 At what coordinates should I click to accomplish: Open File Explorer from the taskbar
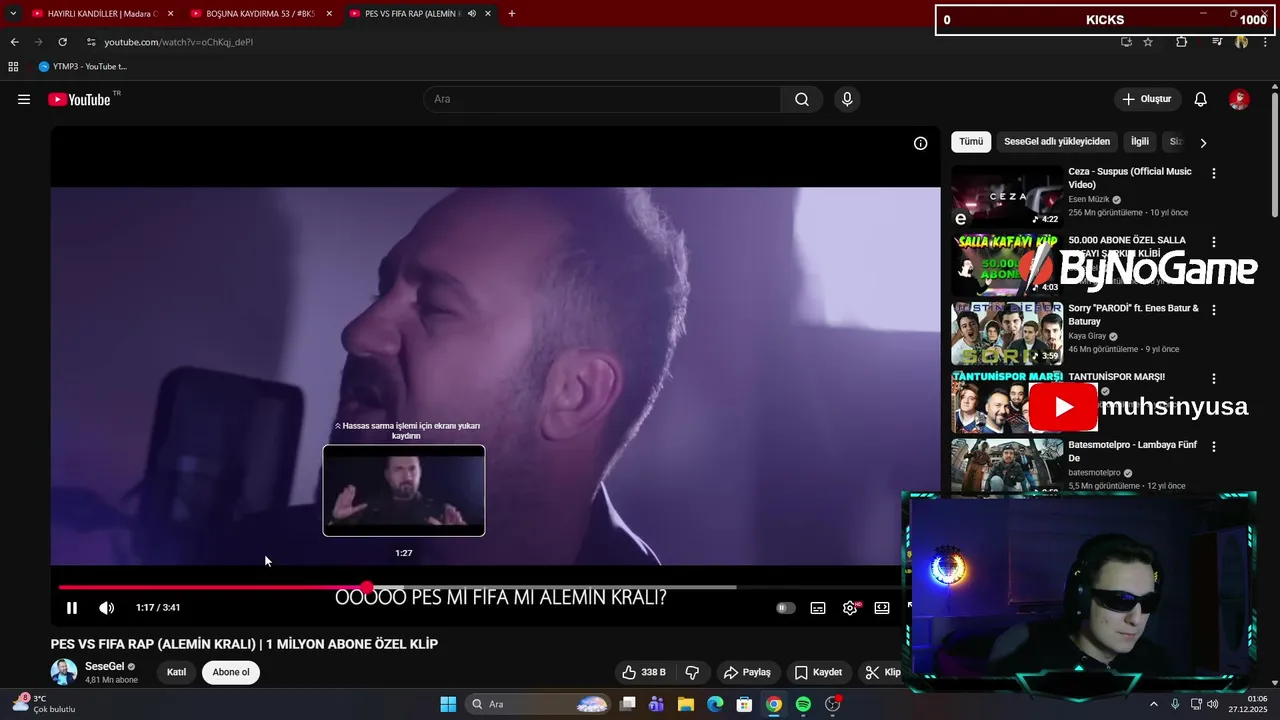point(686,704)
